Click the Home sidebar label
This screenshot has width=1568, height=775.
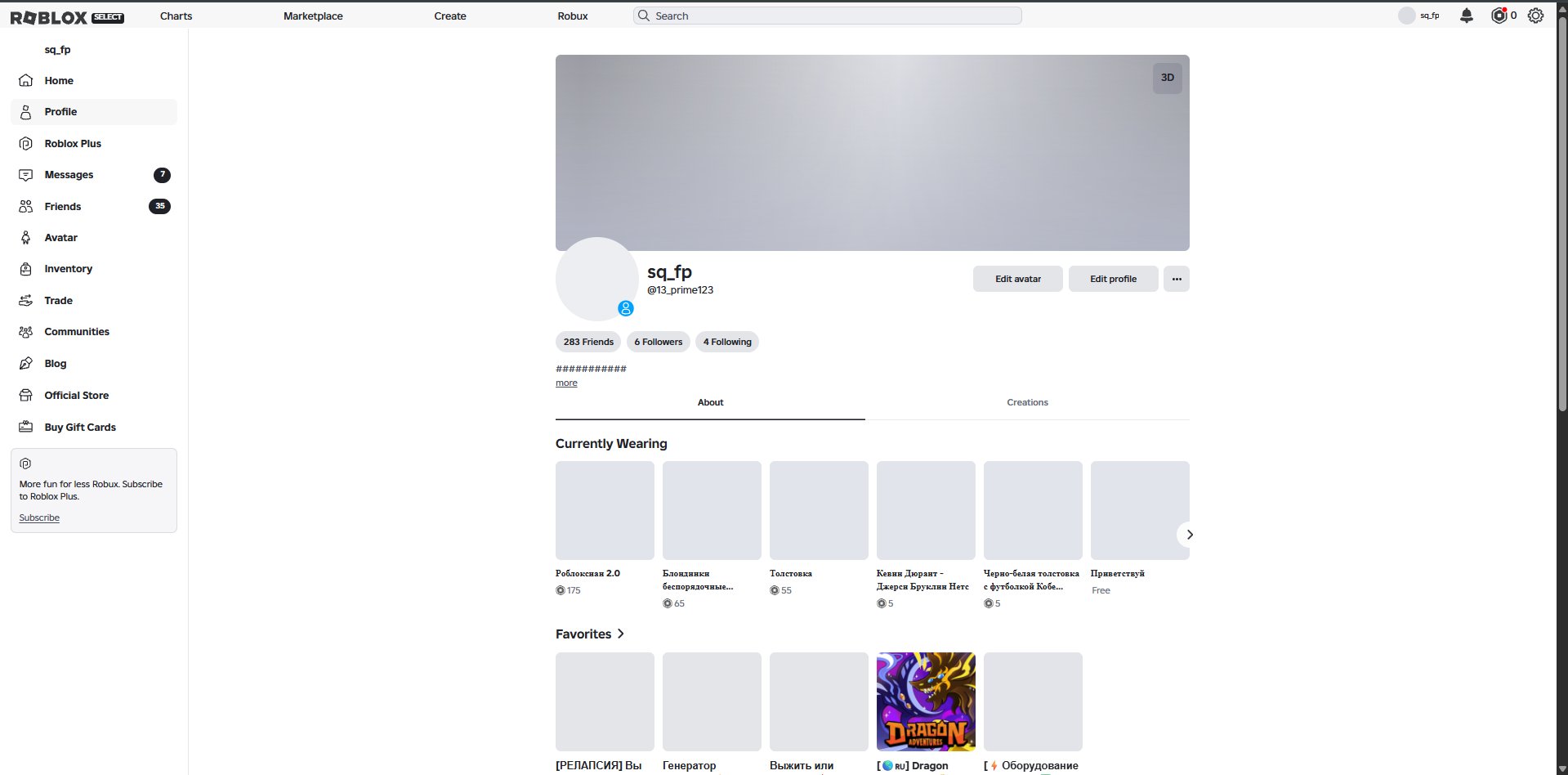tap(59, 81)
